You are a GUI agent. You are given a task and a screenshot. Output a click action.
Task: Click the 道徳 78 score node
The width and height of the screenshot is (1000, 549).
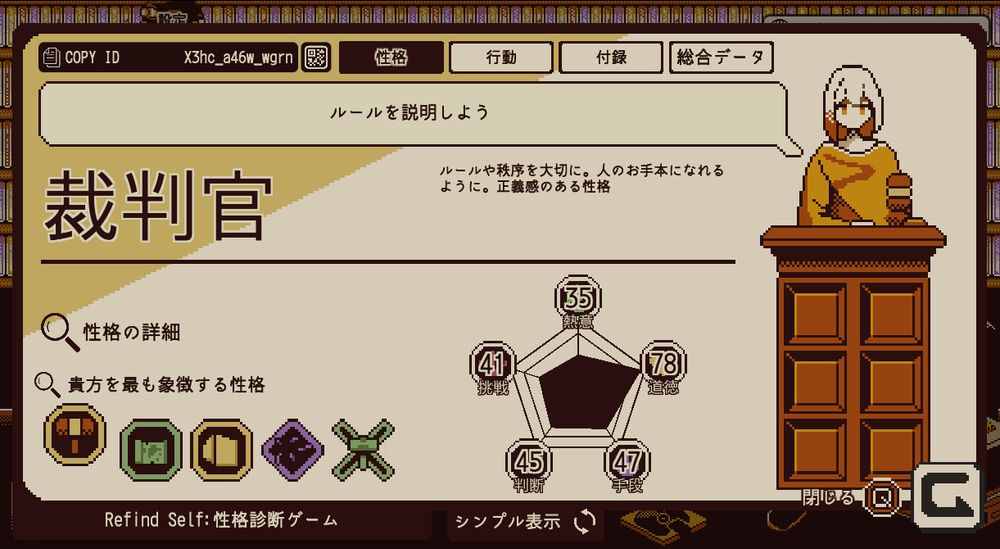coord(663,365)
